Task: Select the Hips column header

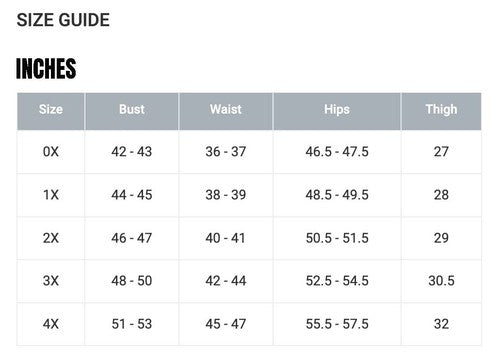Action: pyautogui.click(x=337, y=111)
